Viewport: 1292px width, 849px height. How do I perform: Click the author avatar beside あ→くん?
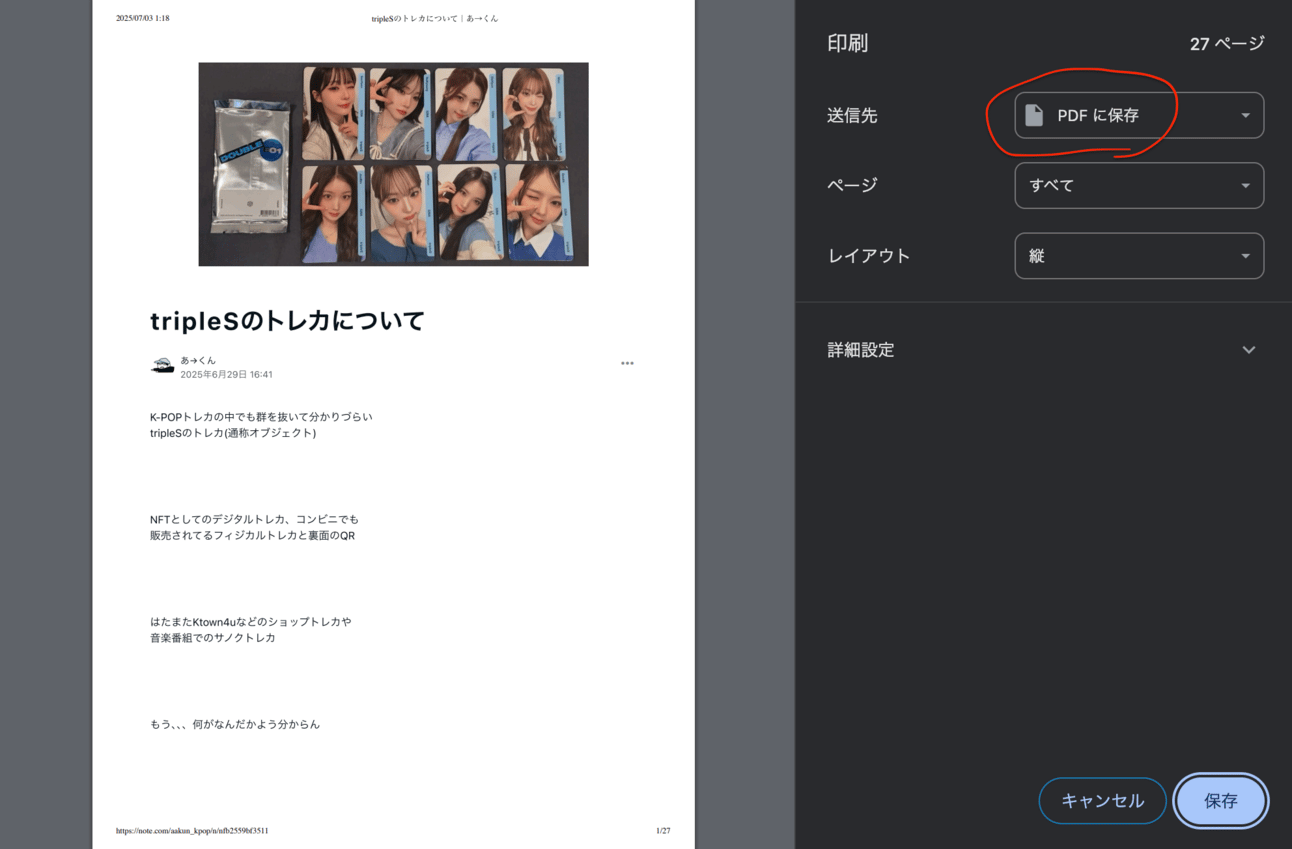click(x=162, y=366)
